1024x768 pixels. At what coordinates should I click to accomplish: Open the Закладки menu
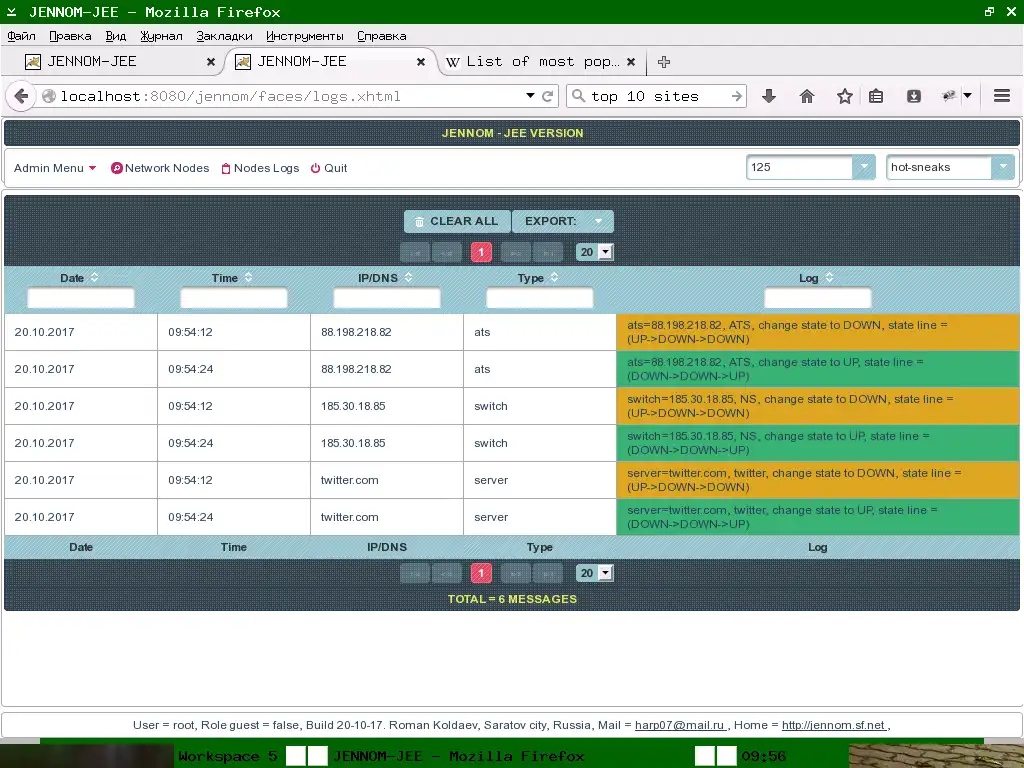click(224, 36)
